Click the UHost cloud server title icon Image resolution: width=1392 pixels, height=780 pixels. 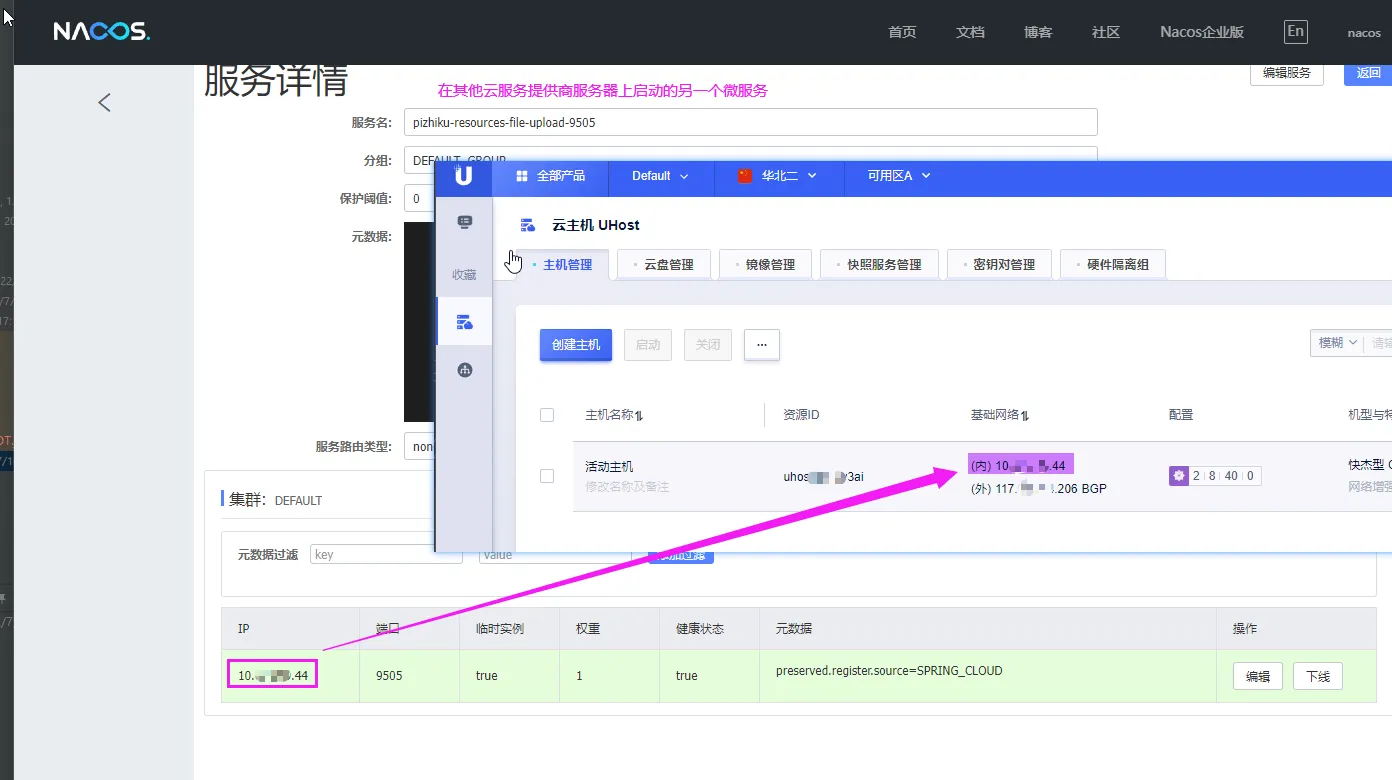pyautogui.click(x=527, y=225)
